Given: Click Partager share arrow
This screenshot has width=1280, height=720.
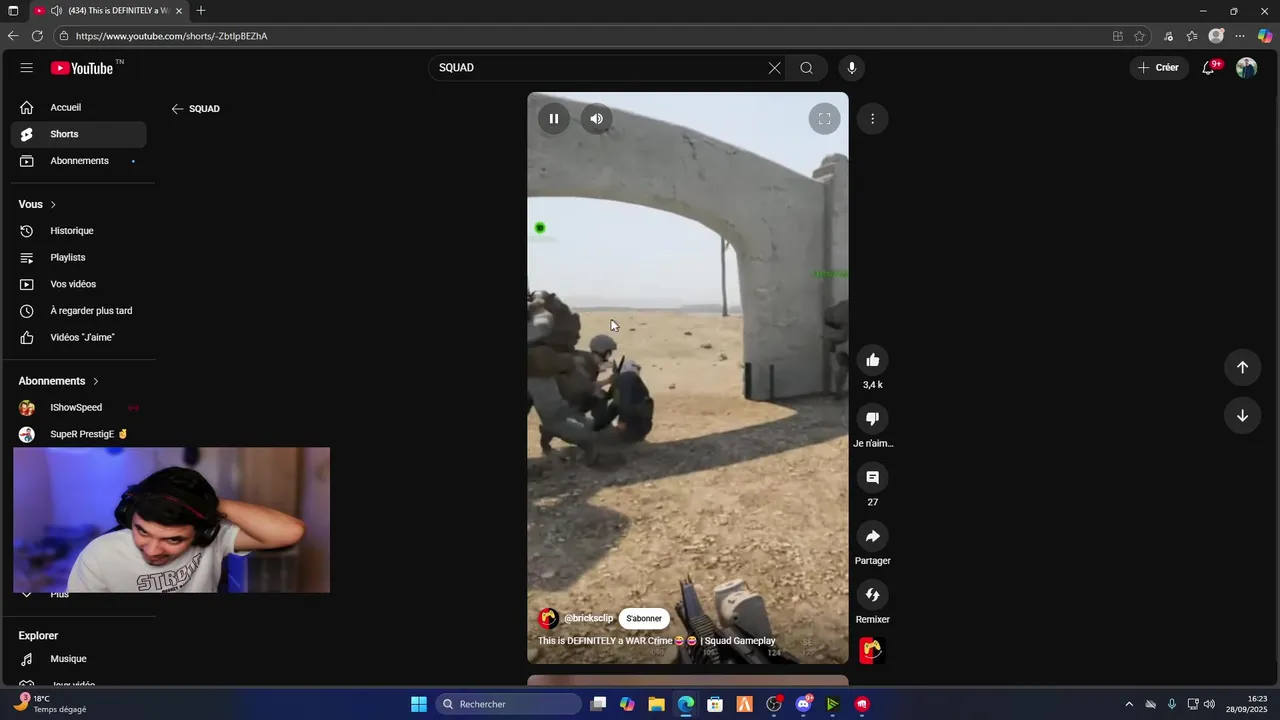Looking at the screenshot, I should tap(873, 536).
